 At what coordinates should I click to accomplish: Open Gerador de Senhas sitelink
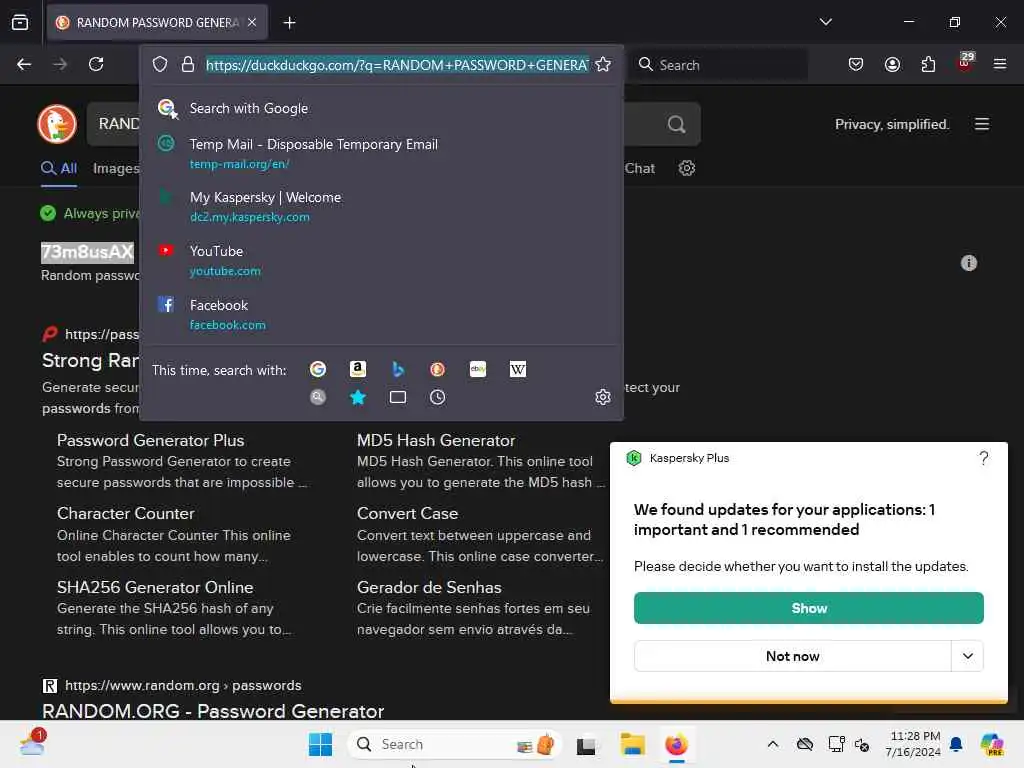click(x=429, y=588)
